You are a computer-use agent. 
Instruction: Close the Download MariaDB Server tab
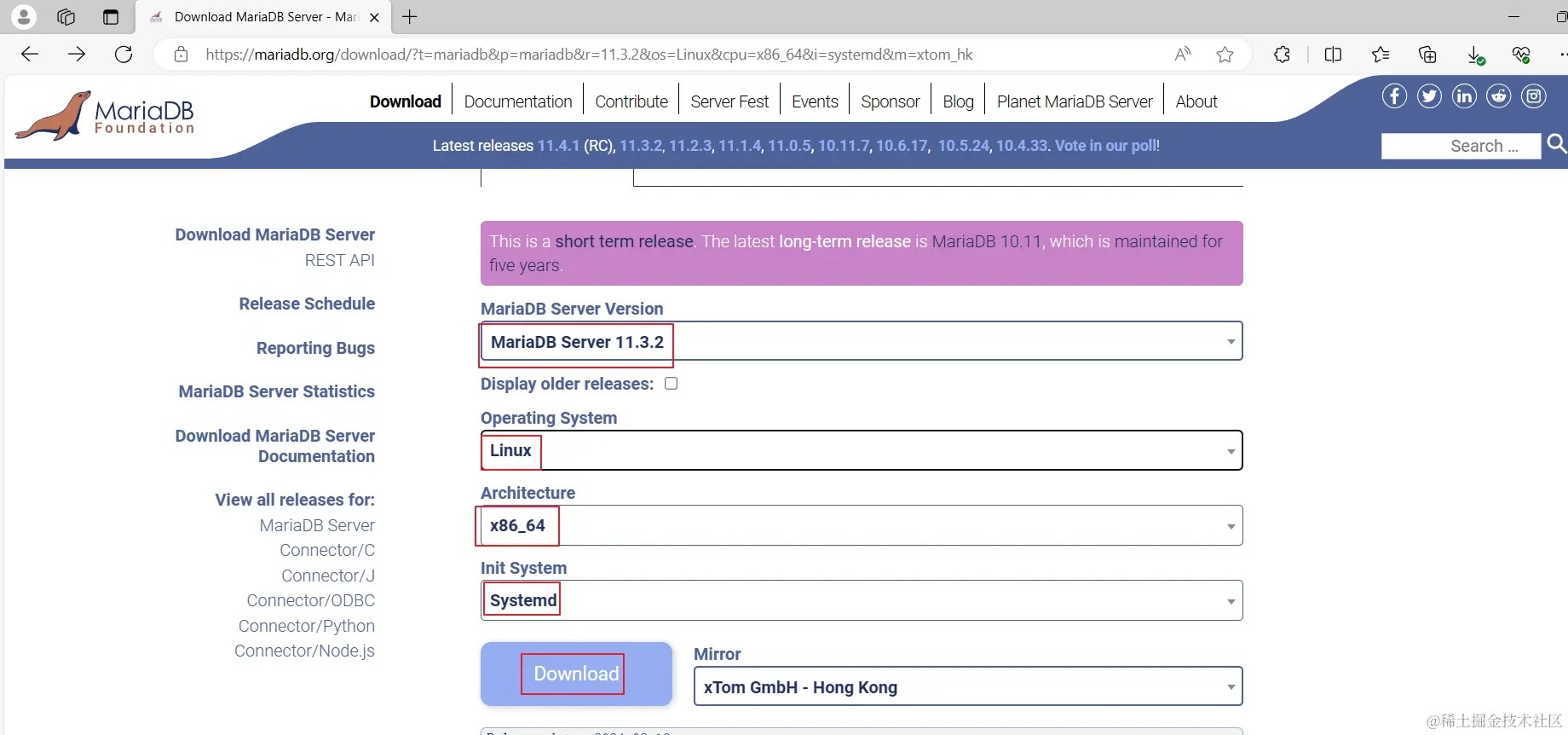(x=374, y=17)
